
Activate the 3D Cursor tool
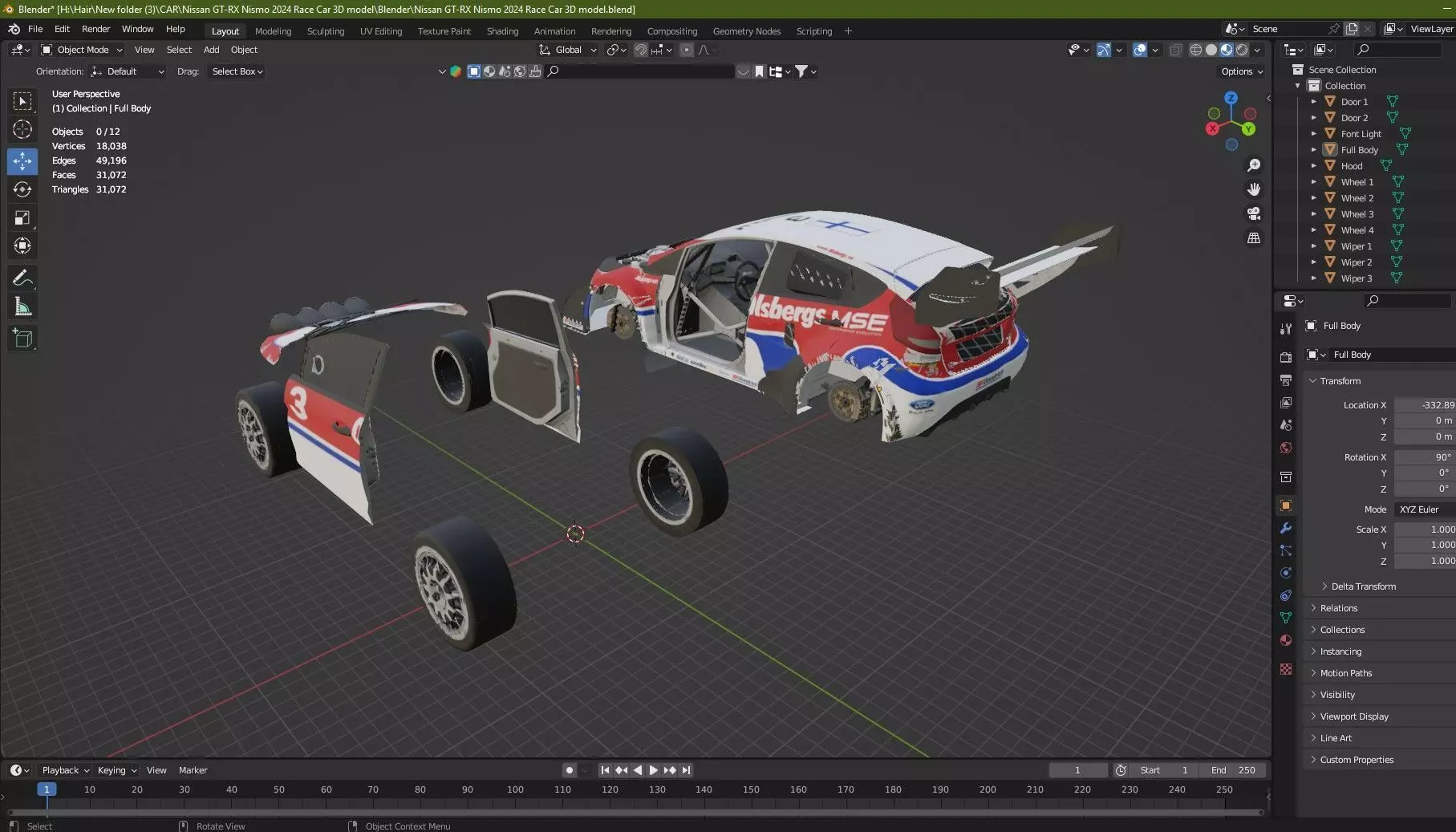22,129
